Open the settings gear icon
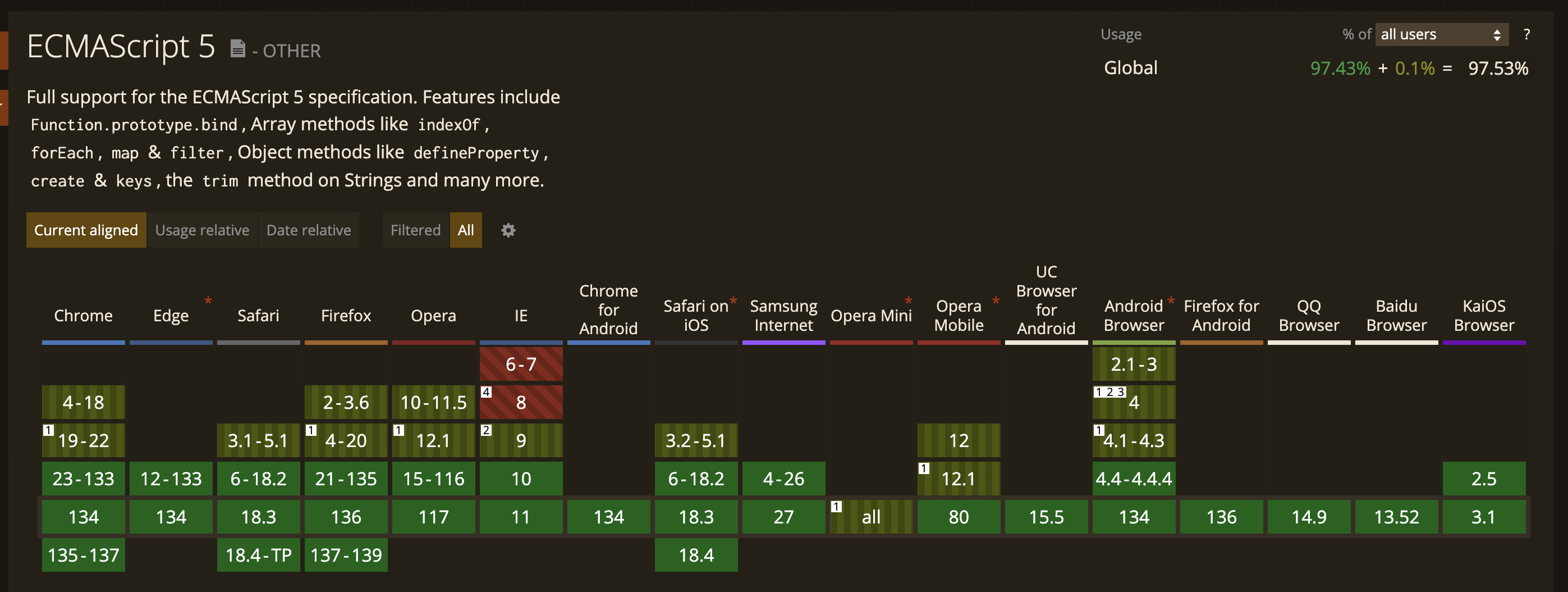The height and width of the screenshot is (592, 1568). coord(508,230)
